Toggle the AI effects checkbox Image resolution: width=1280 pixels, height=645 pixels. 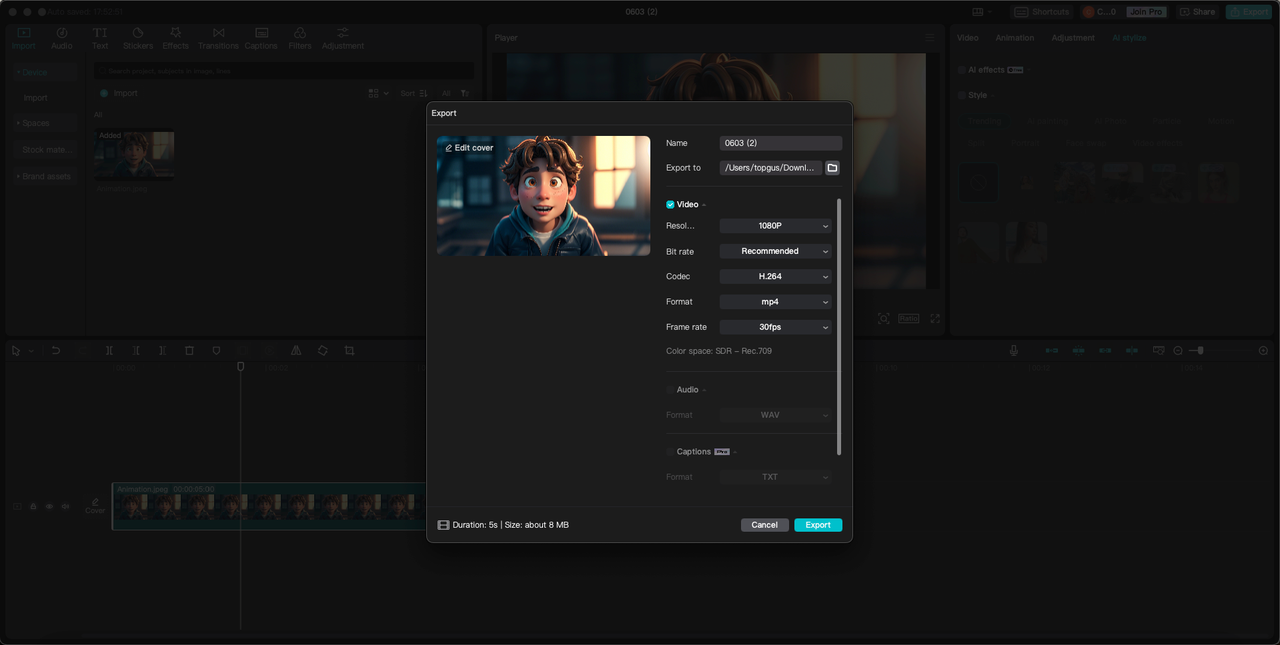(962, 70)
